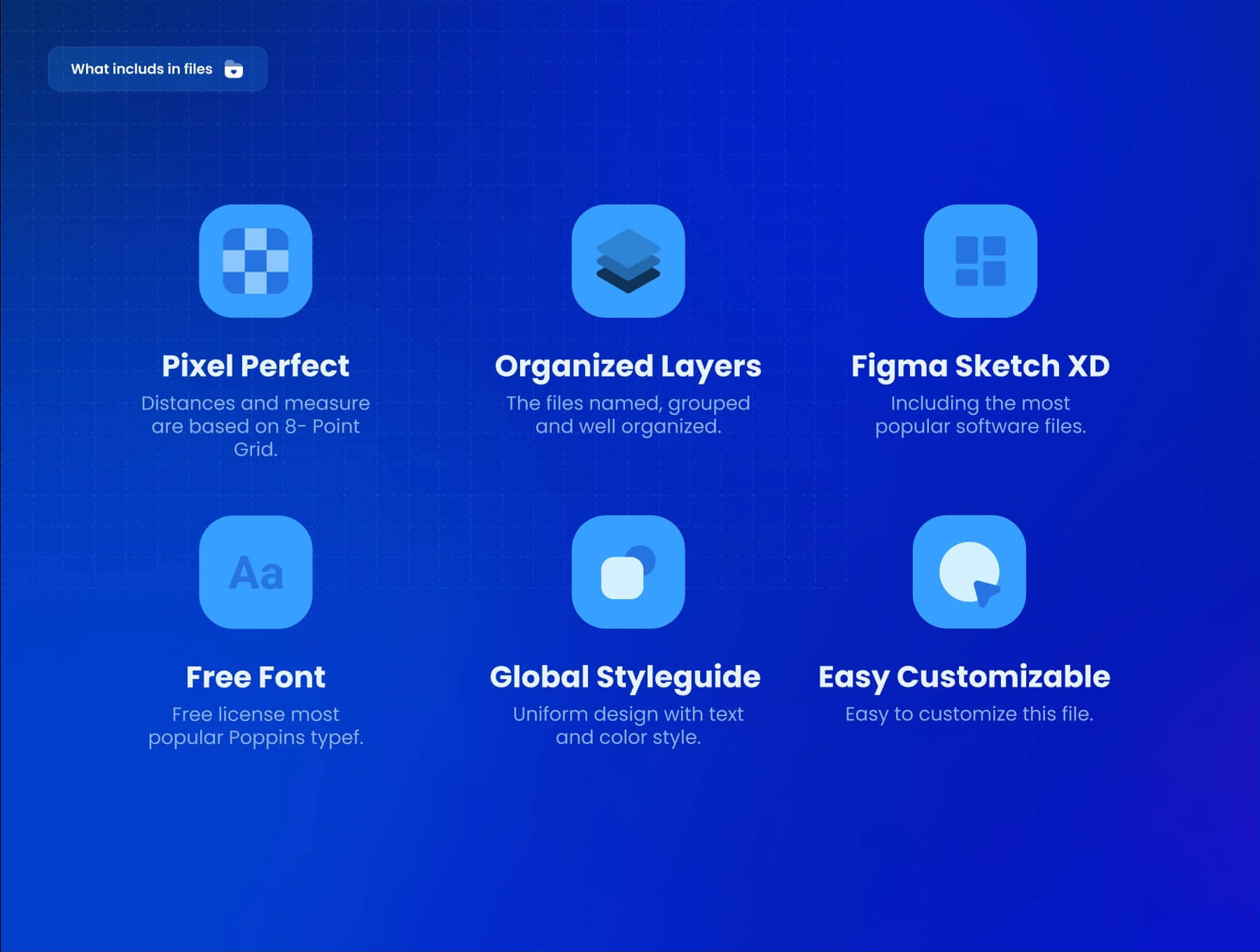Click the Easy Customizable cursor icon

(969, 572)
